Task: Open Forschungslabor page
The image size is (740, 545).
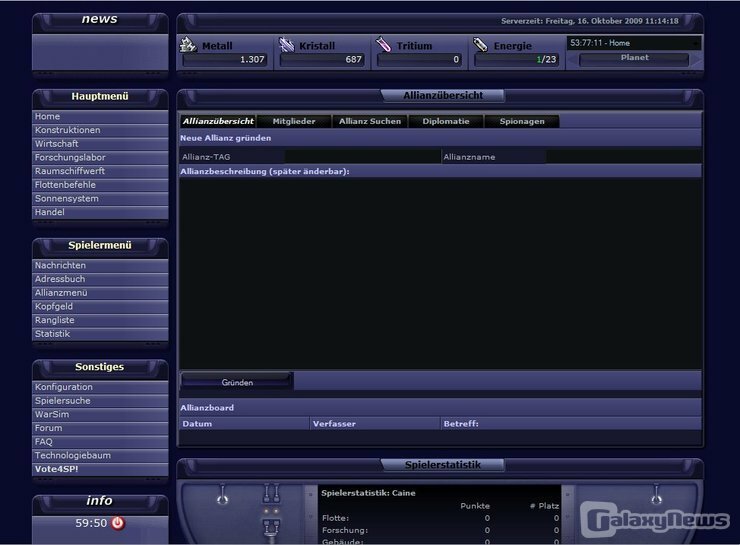Action: 100,158
